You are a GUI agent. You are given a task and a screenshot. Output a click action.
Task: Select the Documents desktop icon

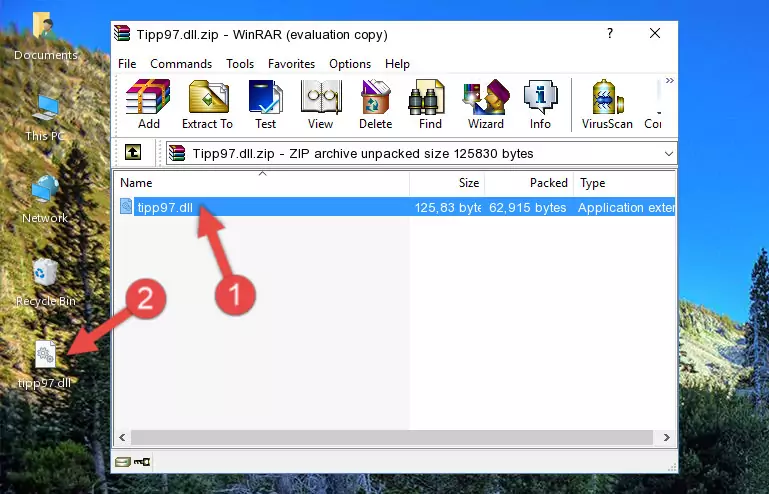click(x=45, y=36)
